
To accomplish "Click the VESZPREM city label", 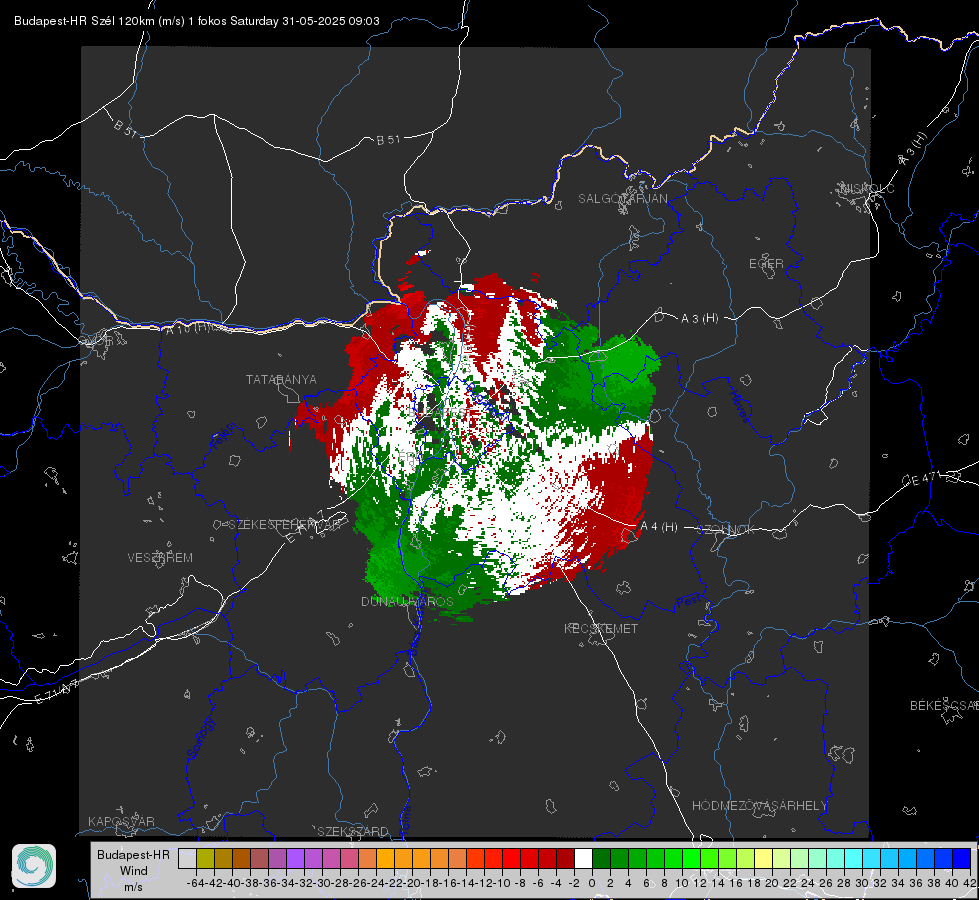I will tap(160, 558).
